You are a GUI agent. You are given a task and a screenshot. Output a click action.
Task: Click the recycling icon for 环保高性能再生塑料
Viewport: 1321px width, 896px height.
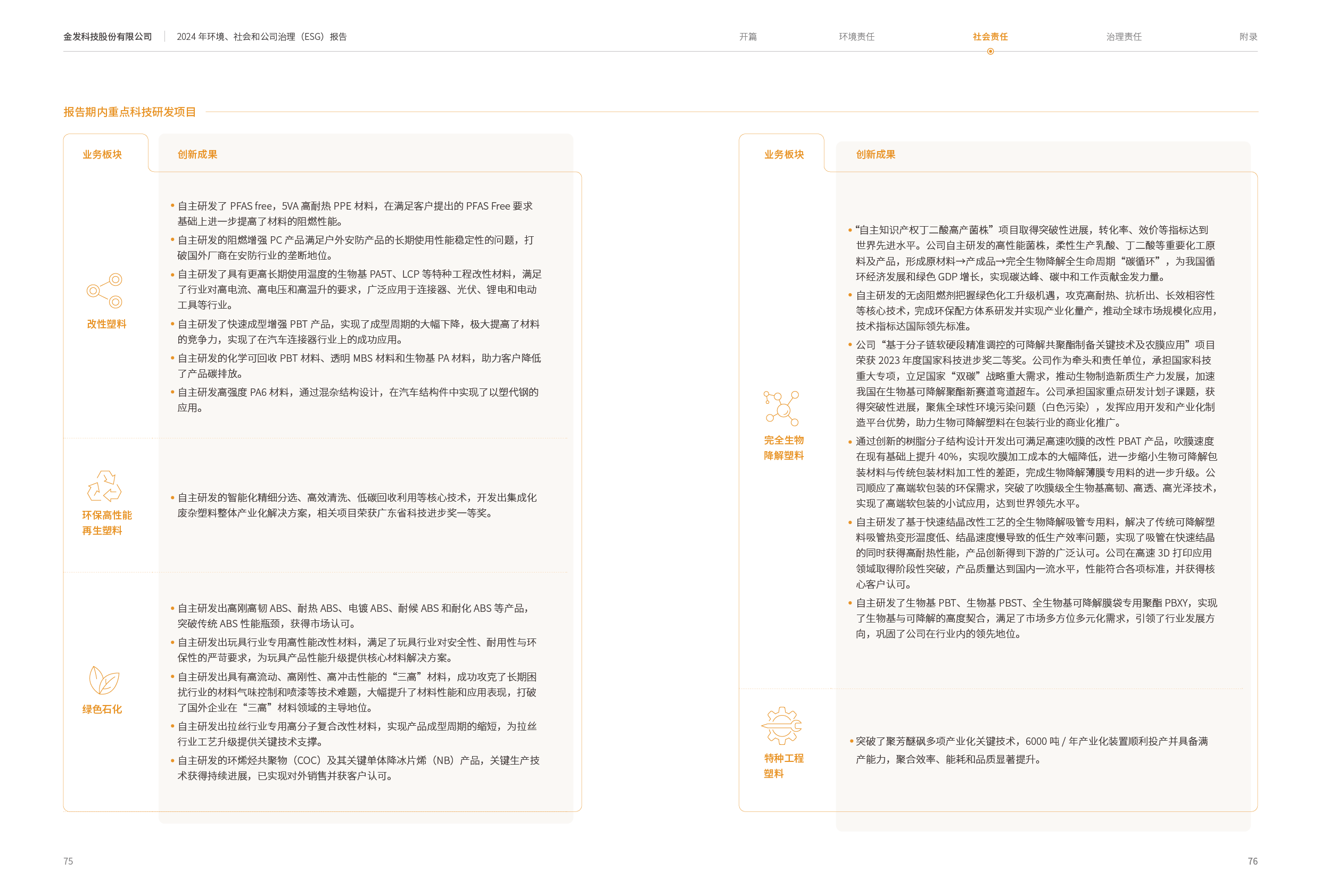(x=105, y=486)
